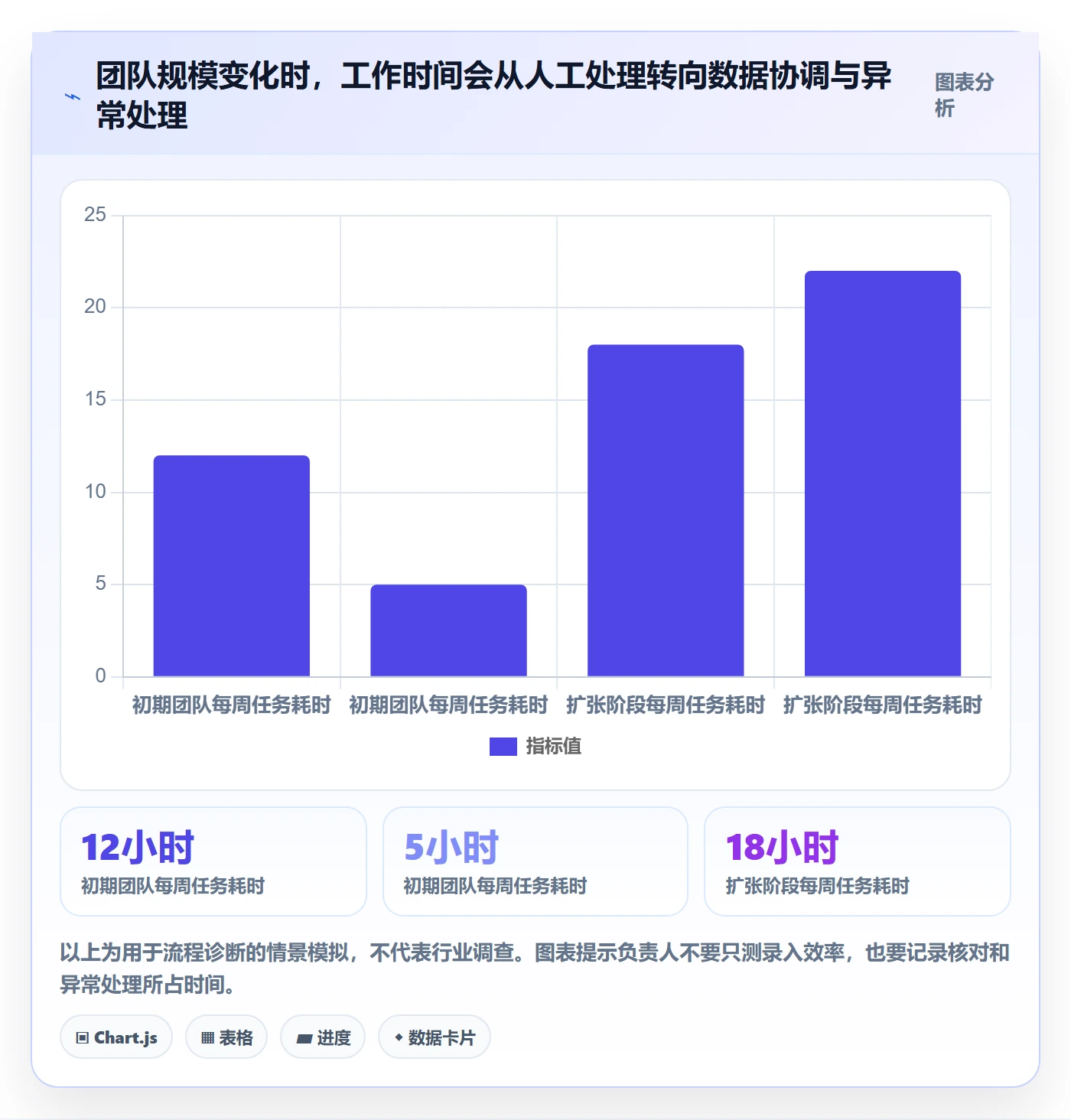
Task: Click the chart bar with value 18
Action: click(666, 510)
